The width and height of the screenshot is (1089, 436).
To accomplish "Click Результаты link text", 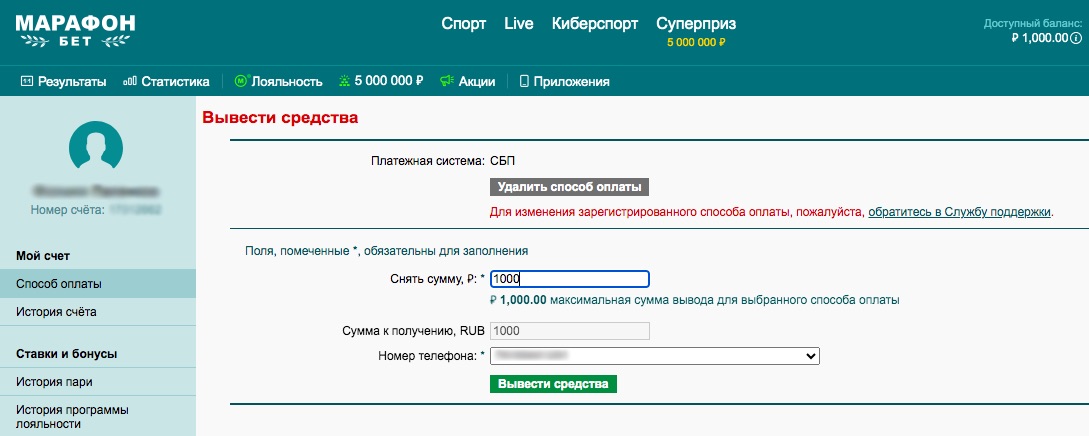I will click(72, 81).
